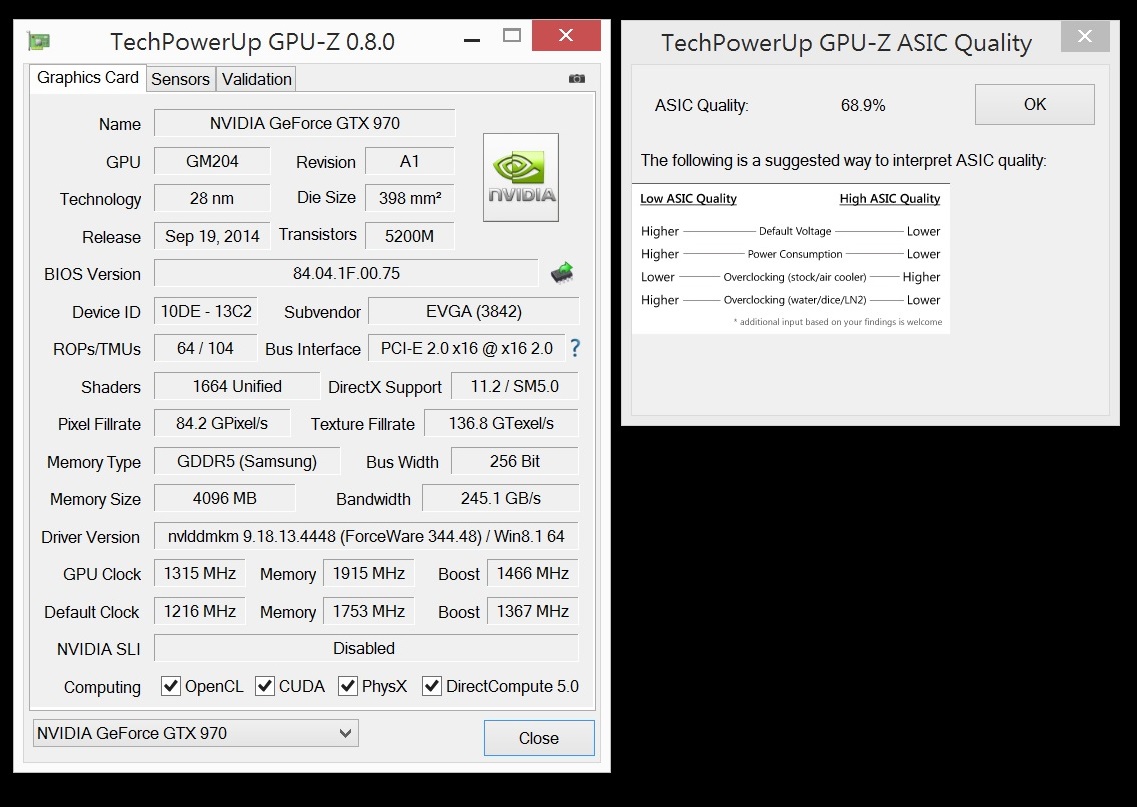Click the Texture Fillrate field 136.8 GTexel/s
1137x807 pixels.
[x=501, y=423]
